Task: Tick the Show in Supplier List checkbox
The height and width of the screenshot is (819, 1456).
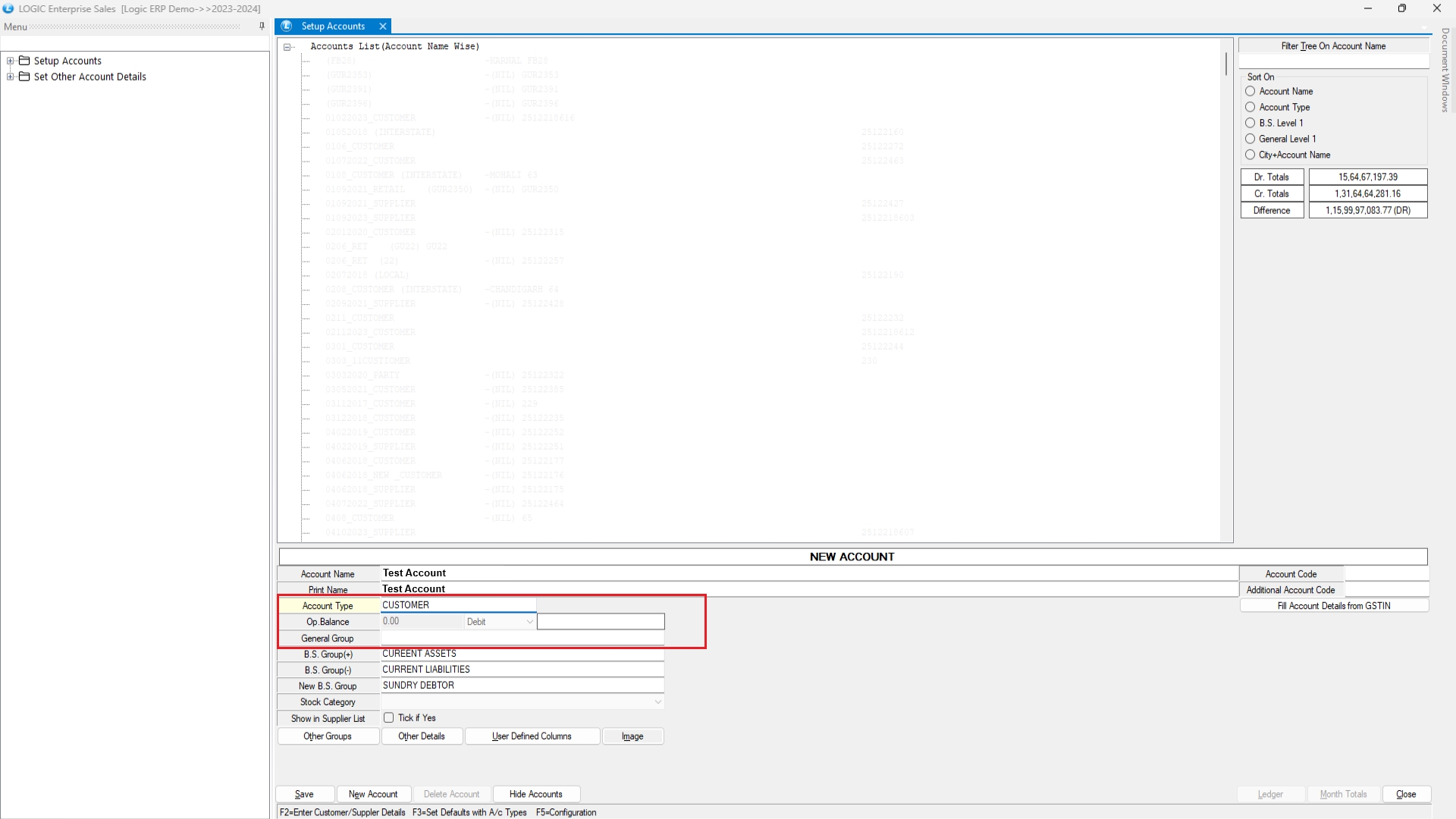Action: coord(388,717)
